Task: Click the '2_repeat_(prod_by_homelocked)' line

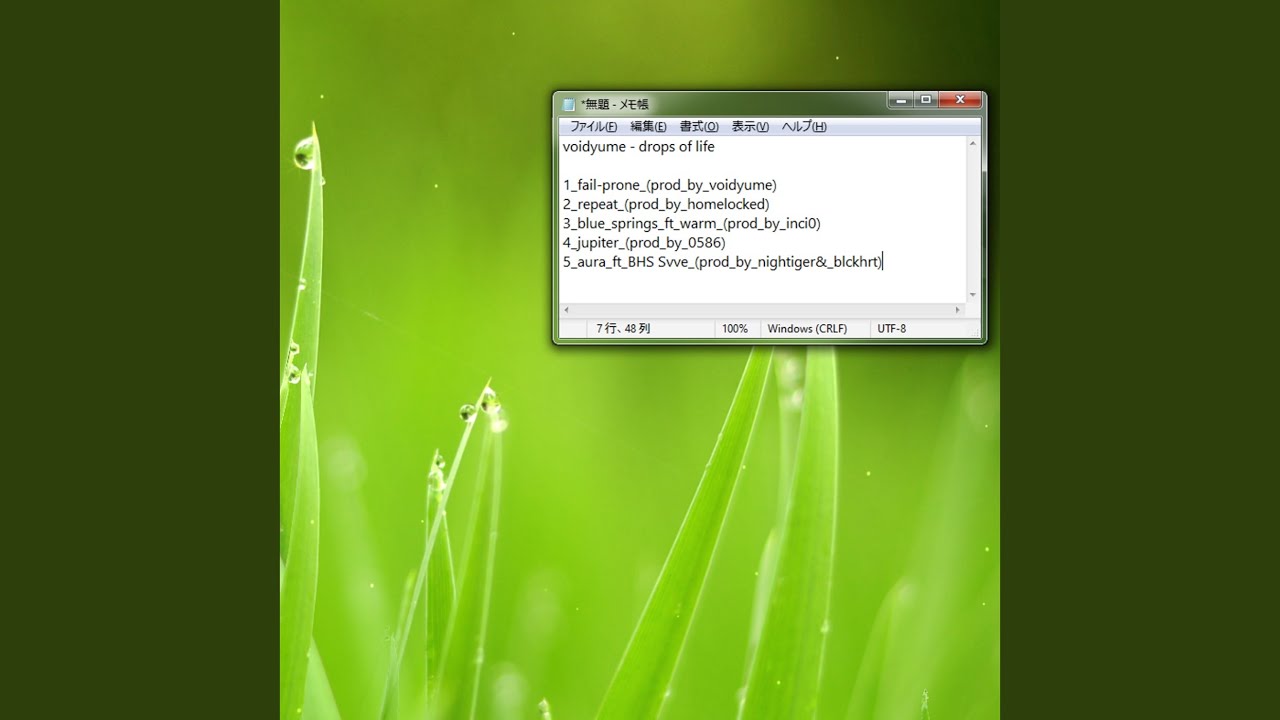Action: (666, 204)
